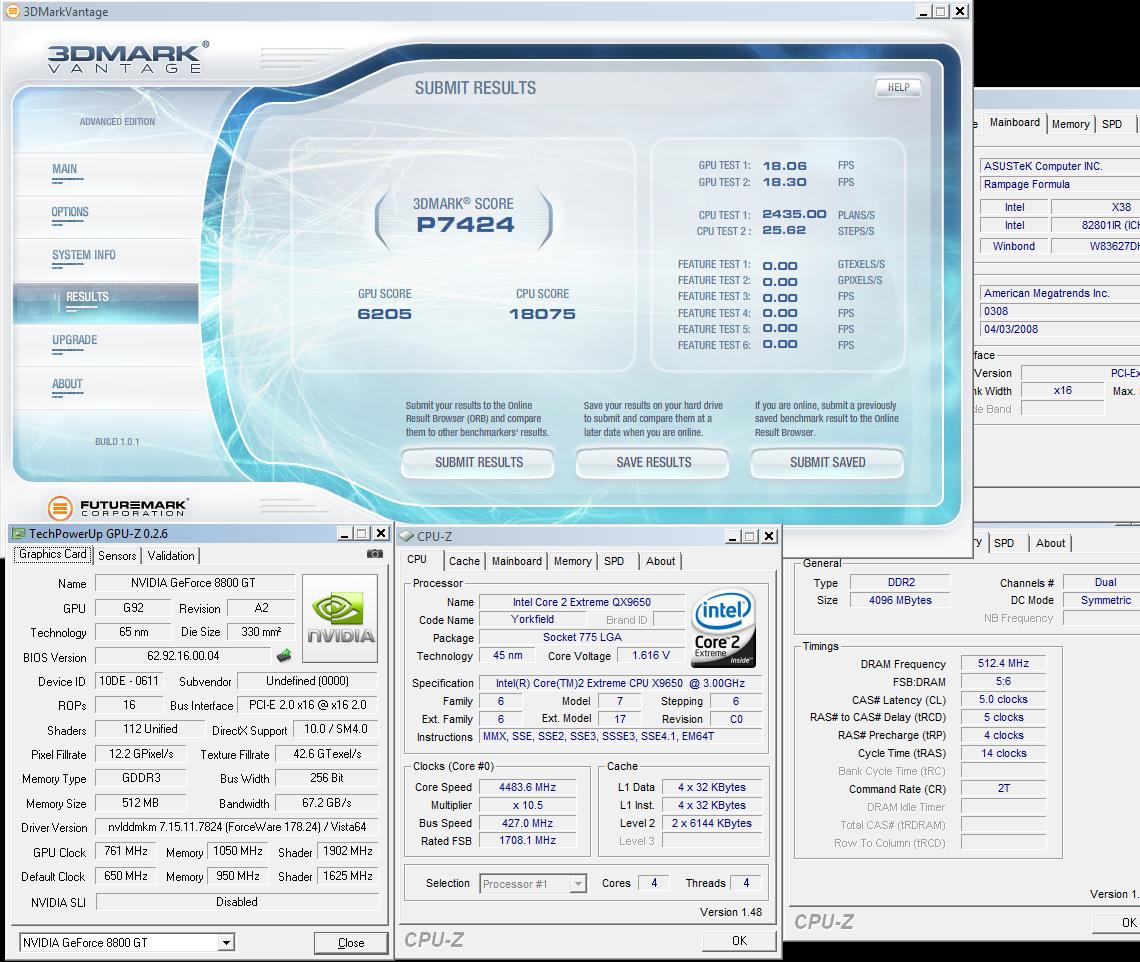Open the OPTIONS section in 3DMark Vantage
1140x962 pixels.
point(70,212)
